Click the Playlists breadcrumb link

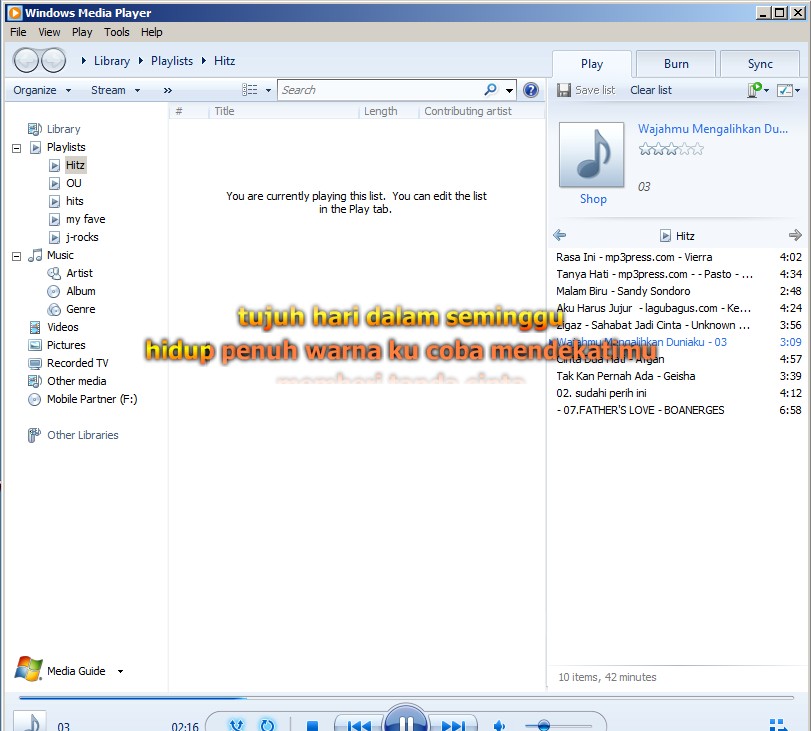click(172, 61)
